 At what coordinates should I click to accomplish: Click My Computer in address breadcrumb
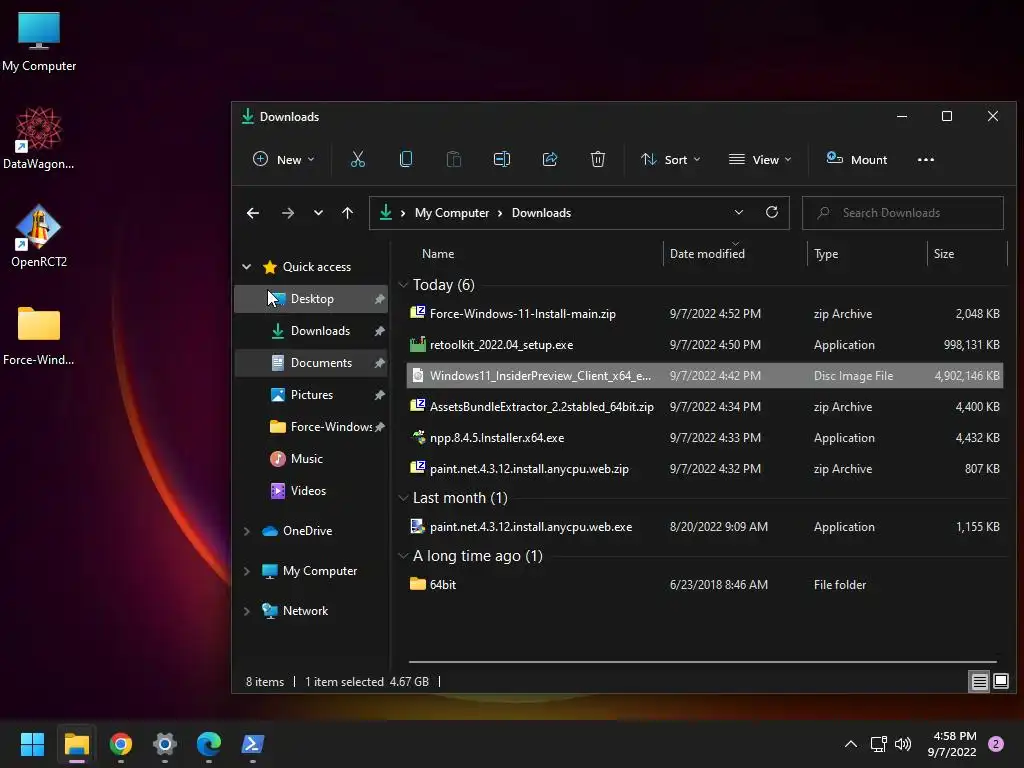tap(452, 213)
